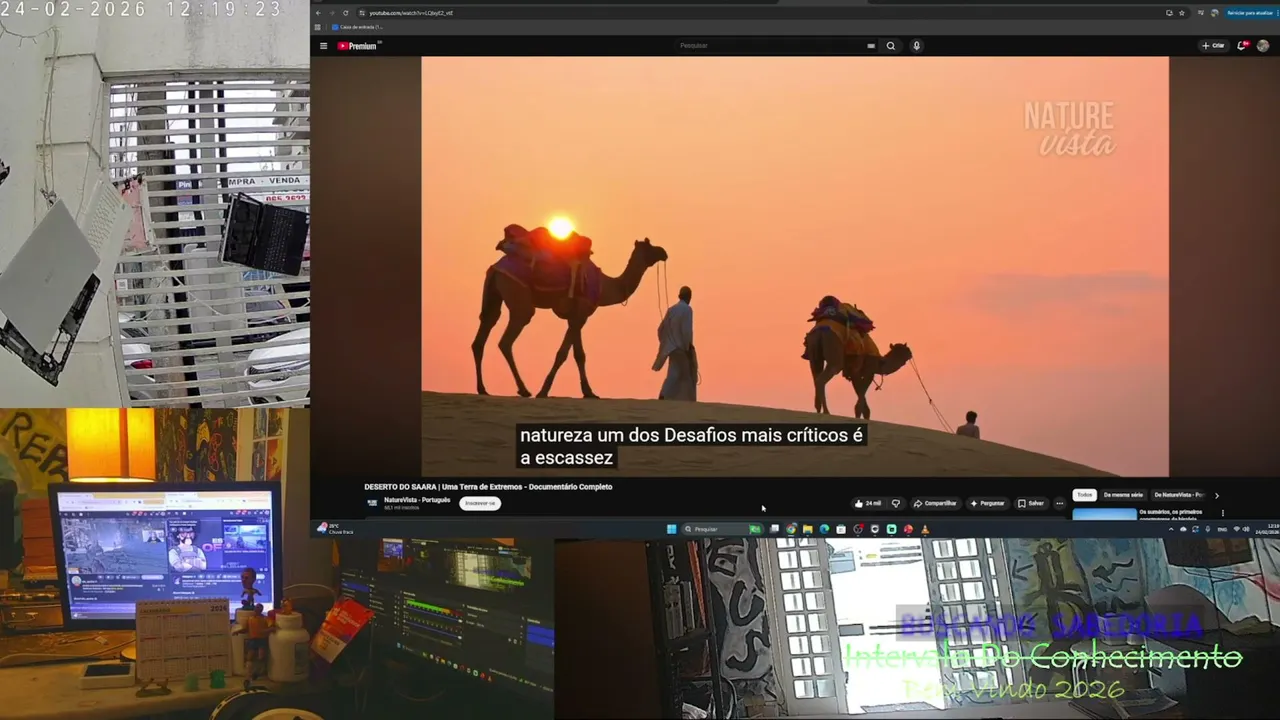The image size is (1280, 720).
Task: Open the three-dot more actions menu under video
Action: click(x=1059, y=503)
